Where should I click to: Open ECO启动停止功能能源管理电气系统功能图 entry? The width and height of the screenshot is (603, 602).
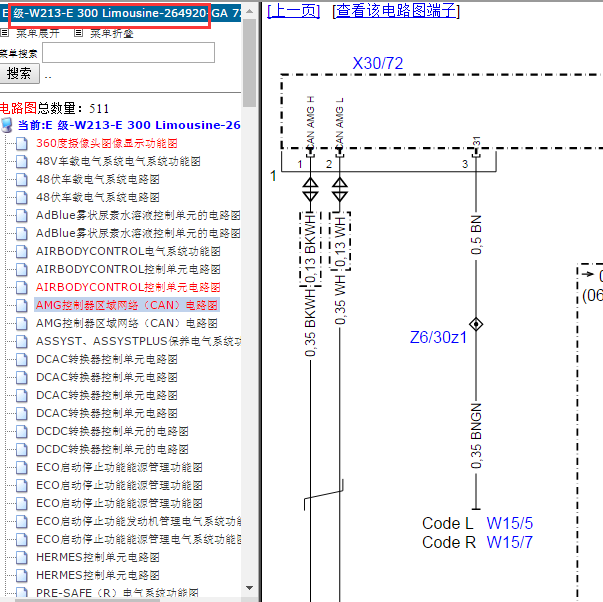(138, 539)
